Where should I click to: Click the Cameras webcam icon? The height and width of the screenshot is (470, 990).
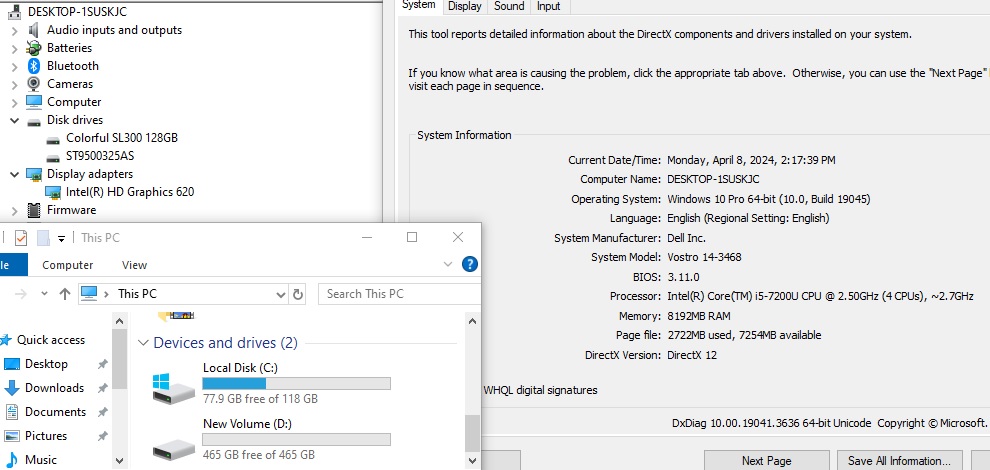click(x=34, y=84)
